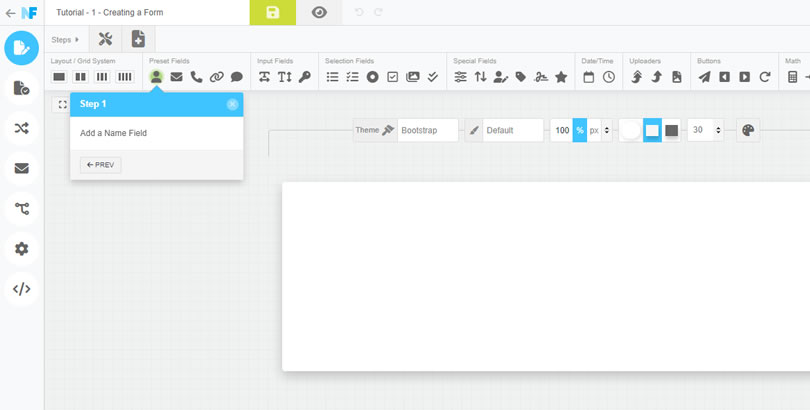The image size is (810, 410).
Task: Add a previous step button
Action: point(724,77)
